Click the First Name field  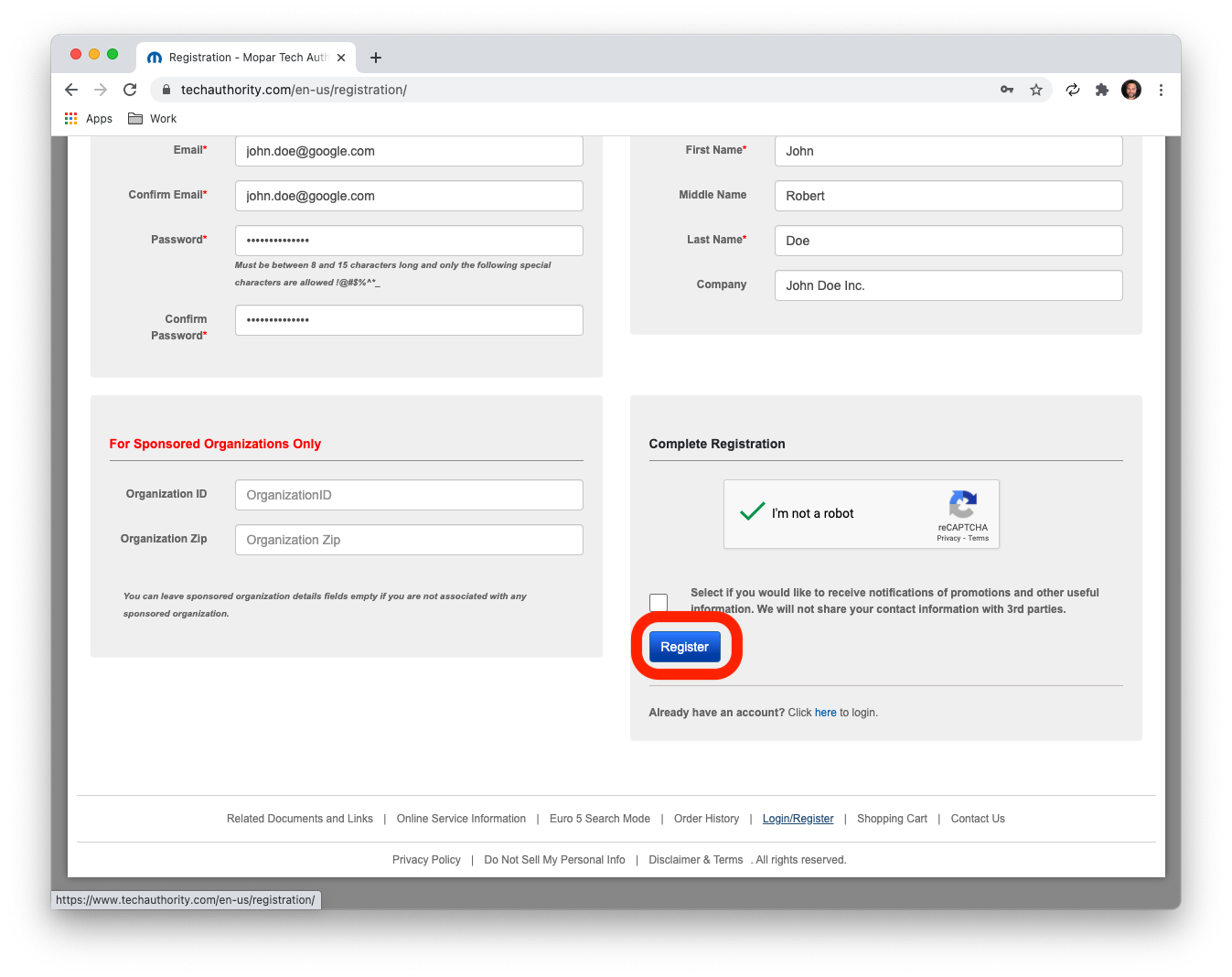click(x=948, y=151)
